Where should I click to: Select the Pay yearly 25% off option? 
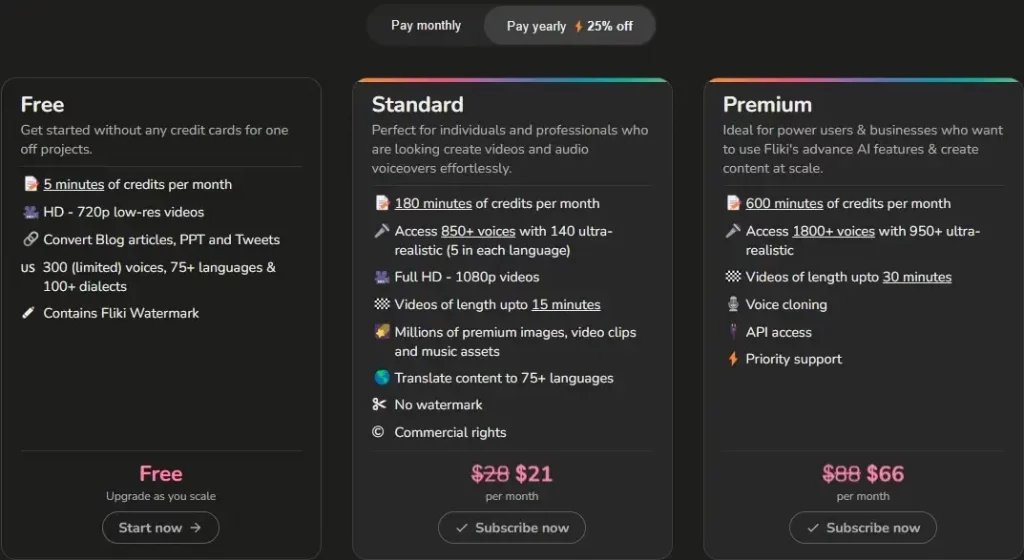click(569, 26)
